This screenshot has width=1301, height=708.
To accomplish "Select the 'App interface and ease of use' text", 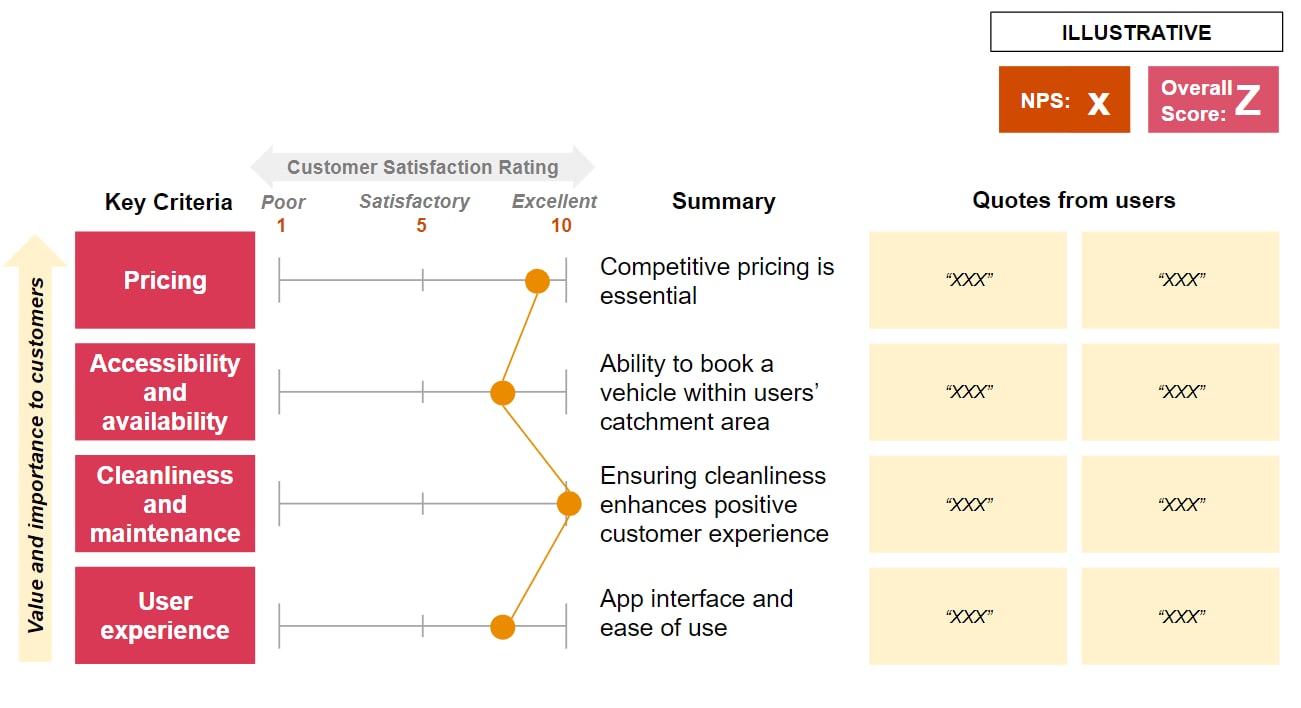I will [x=696, y=613].
